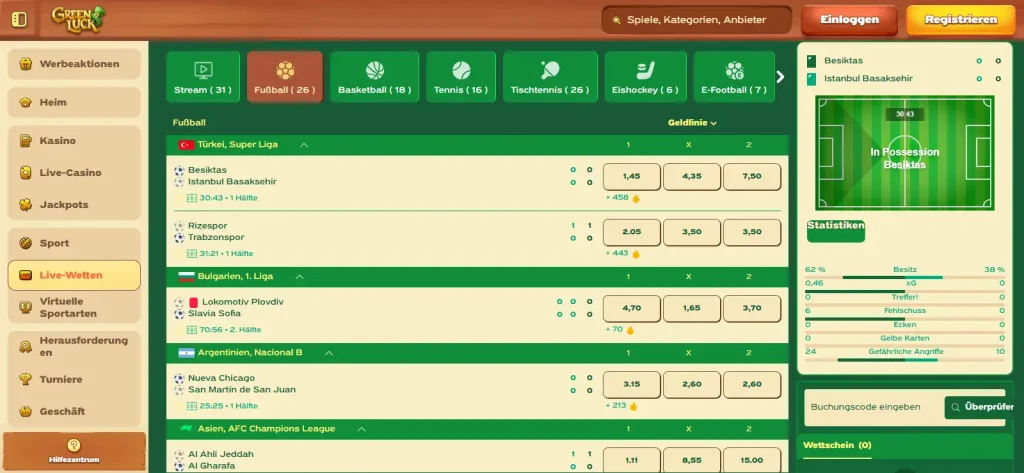Show +458 more markets for Besiktas
This screenshot has height=473, width=1024.
616,198
